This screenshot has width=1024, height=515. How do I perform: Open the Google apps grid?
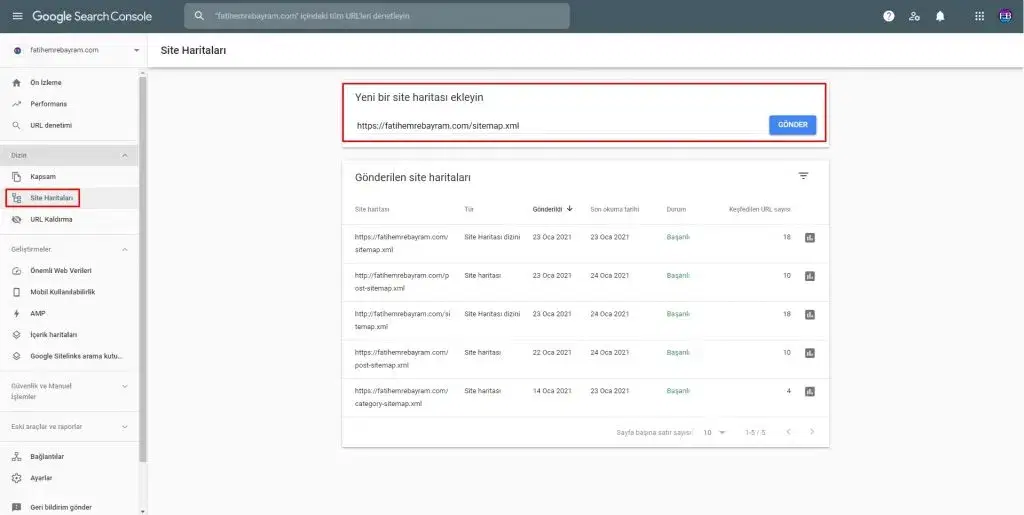[x=979, y=16]
